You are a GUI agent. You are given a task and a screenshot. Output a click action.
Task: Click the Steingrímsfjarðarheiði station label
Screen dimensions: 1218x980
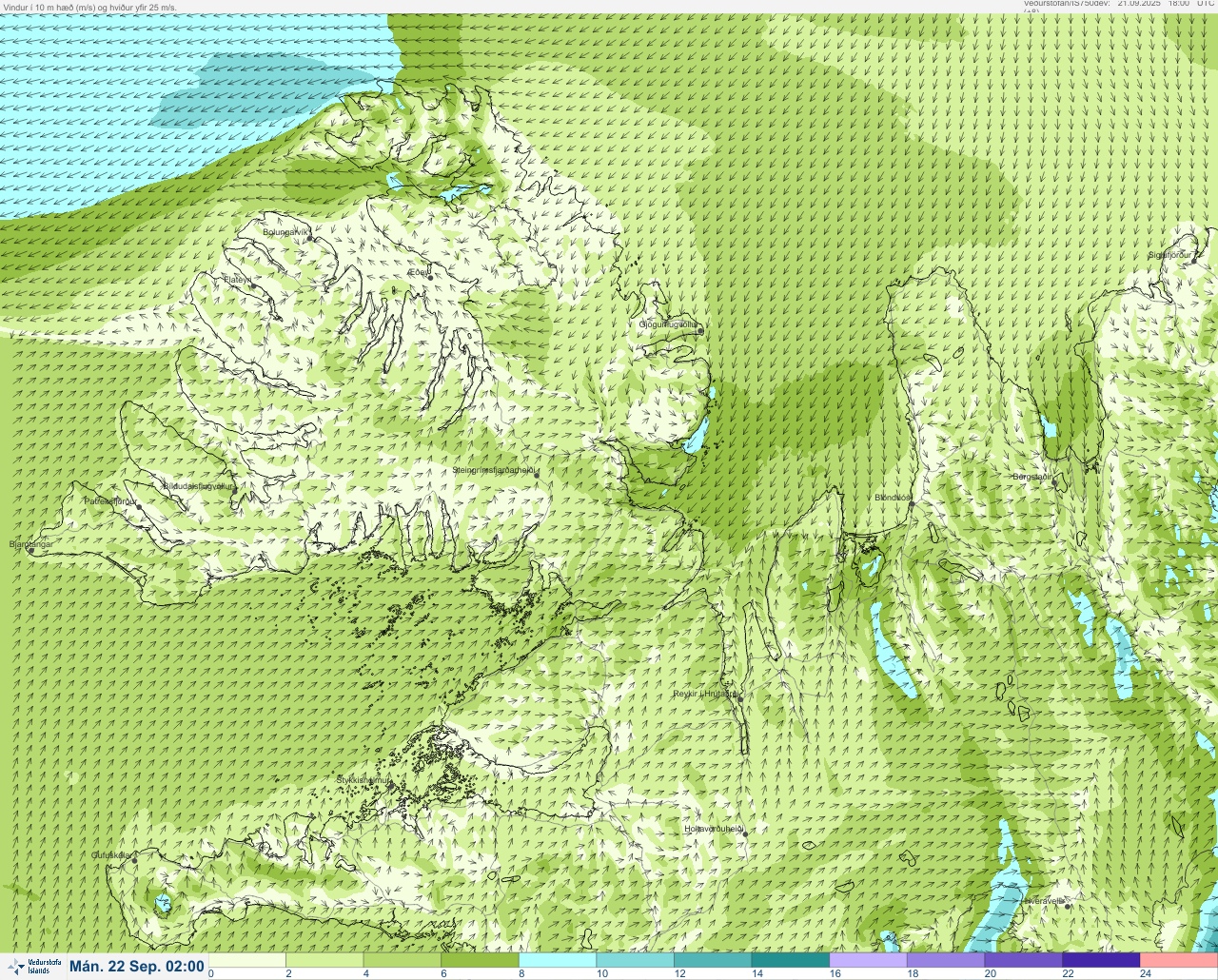pyautogui.click(x=495, y=470)
